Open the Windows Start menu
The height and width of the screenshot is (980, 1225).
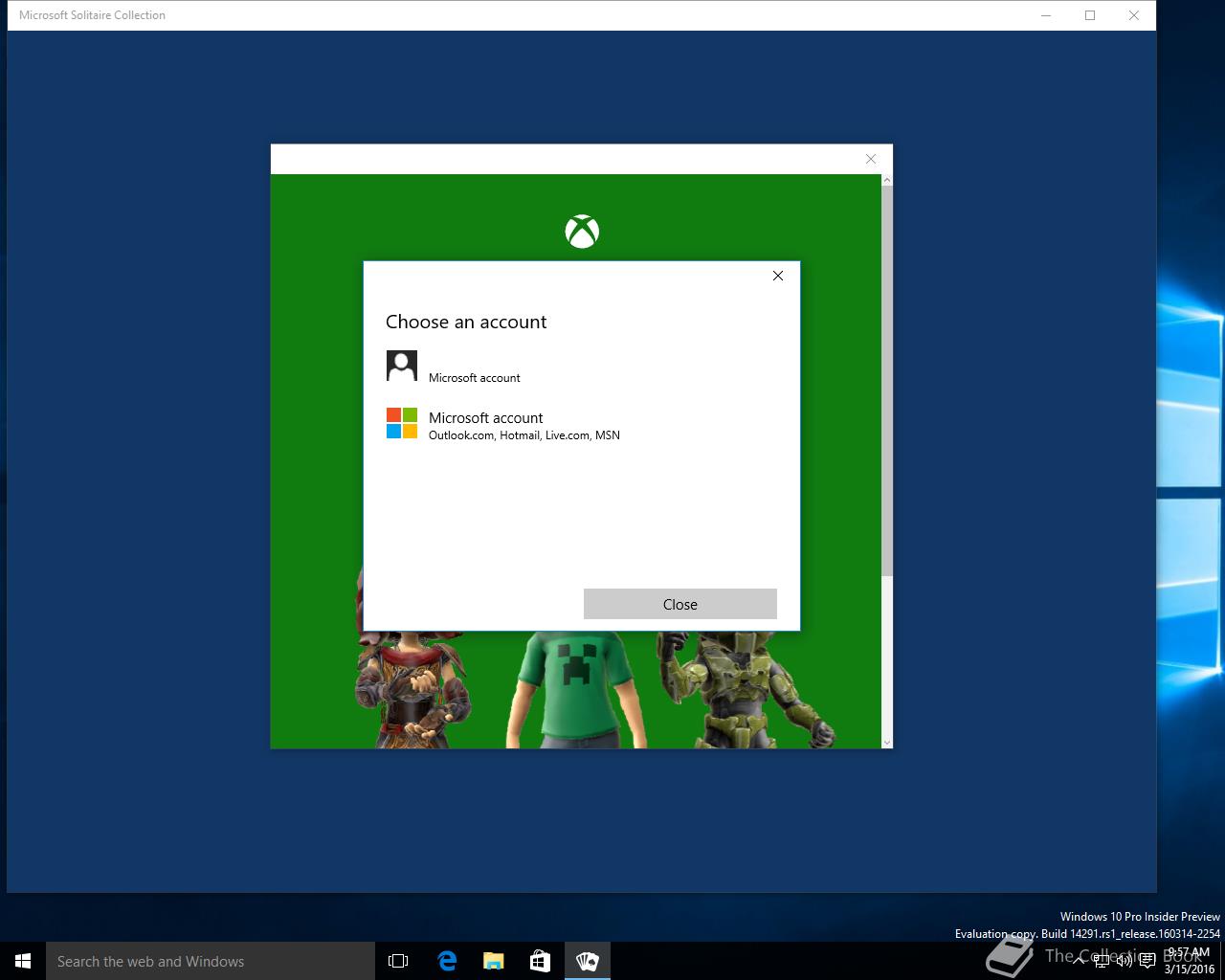(23, 961)
